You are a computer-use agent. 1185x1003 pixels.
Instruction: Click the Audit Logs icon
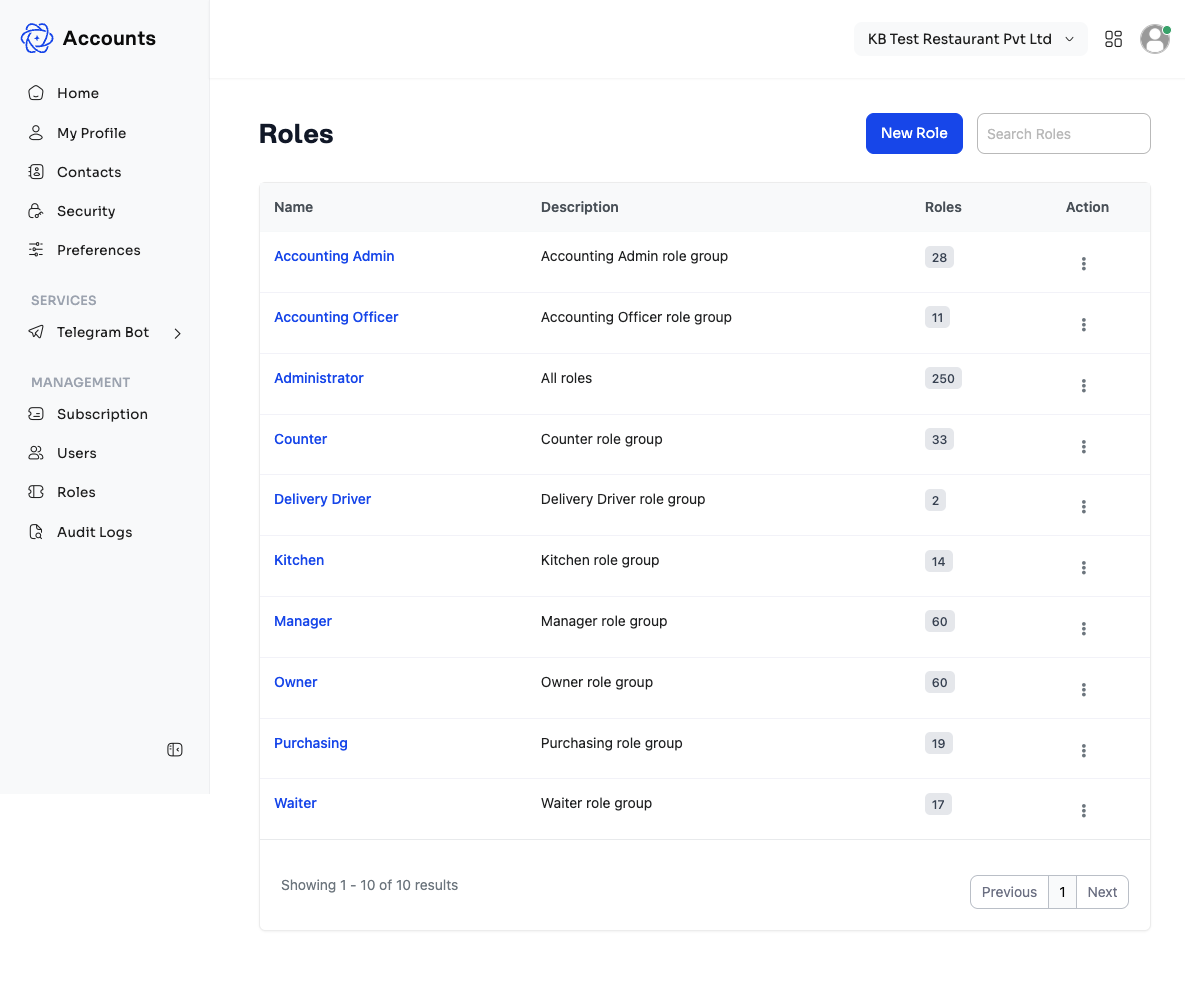coord(36,532)
